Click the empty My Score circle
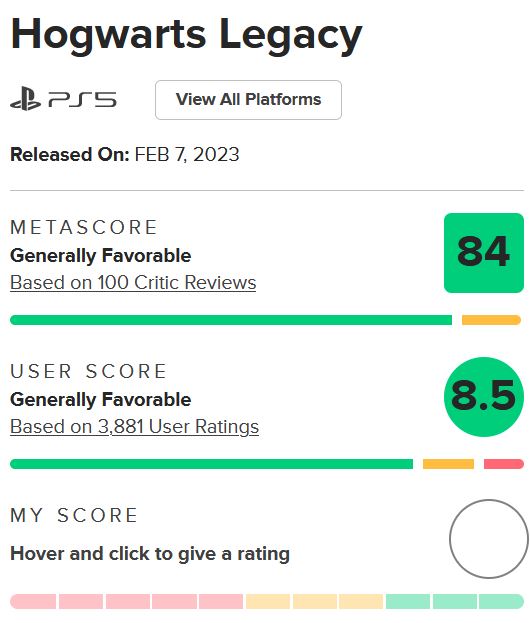Image resolution: width=530 pixels, height=623 pixels. [x=489, y=539]
